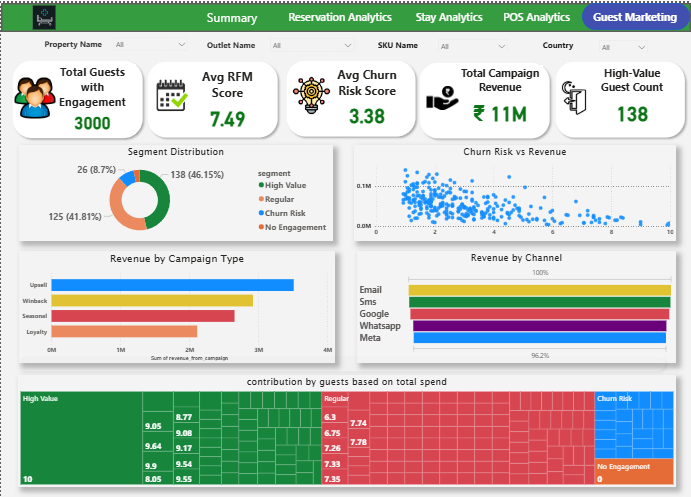
Task: Click the No Engagement treemap tile
Action: [x=634, y=473]
